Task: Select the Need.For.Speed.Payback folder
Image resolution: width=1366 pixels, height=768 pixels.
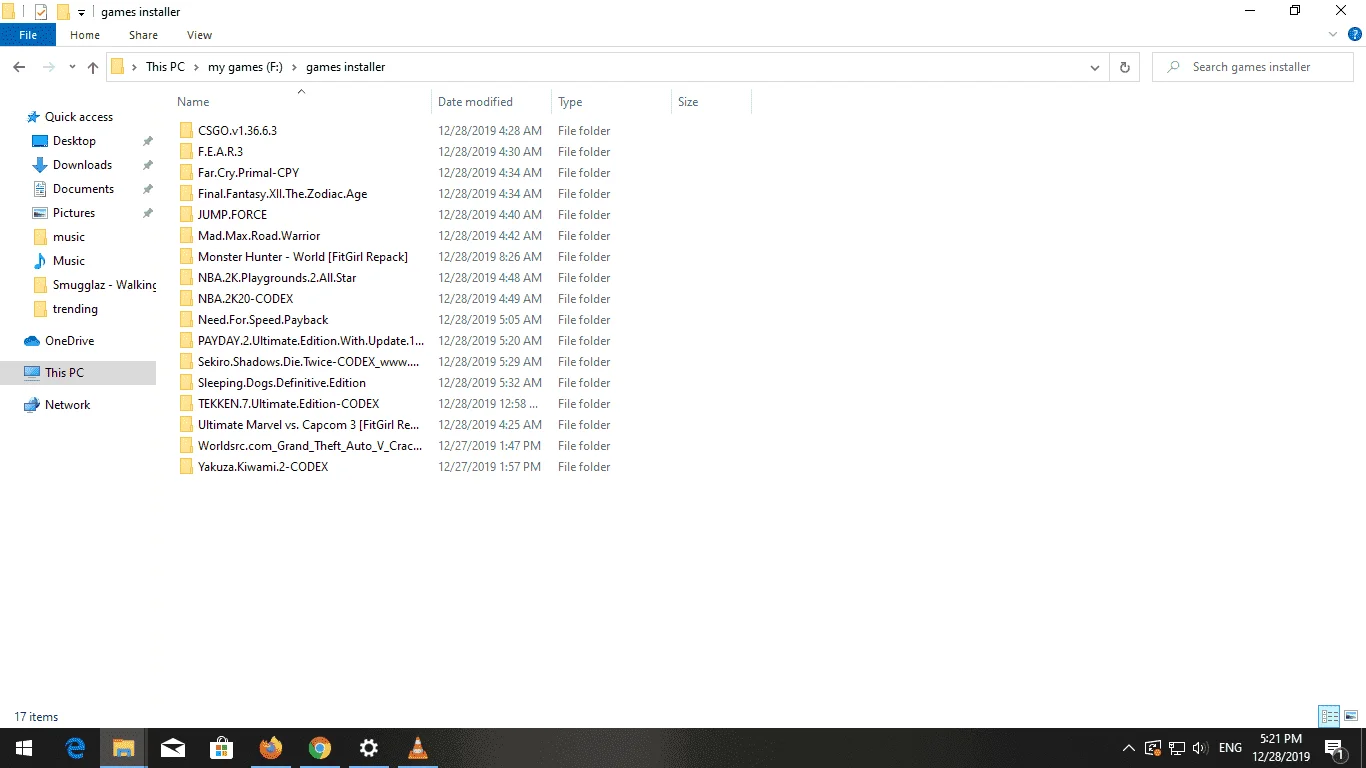Action: (x=263, y=320)
